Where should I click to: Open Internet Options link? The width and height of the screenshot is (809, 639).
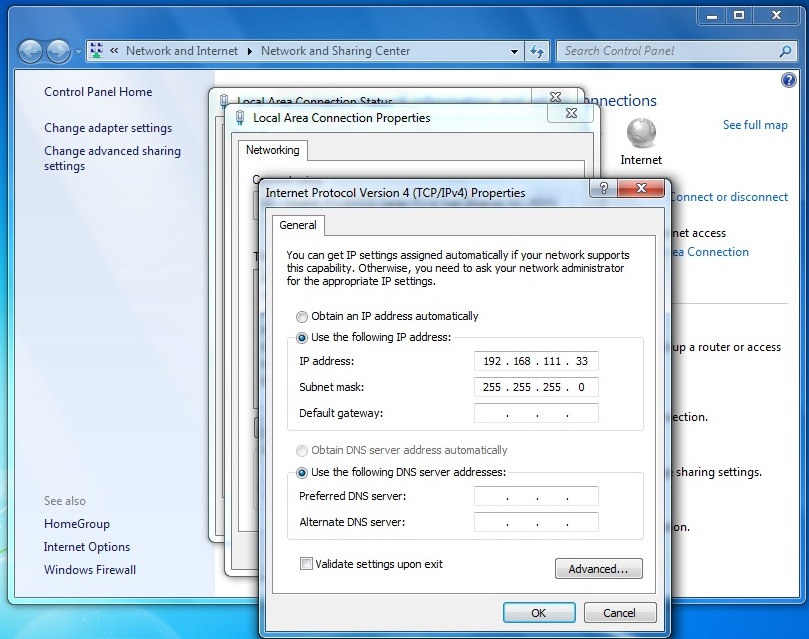87,547
